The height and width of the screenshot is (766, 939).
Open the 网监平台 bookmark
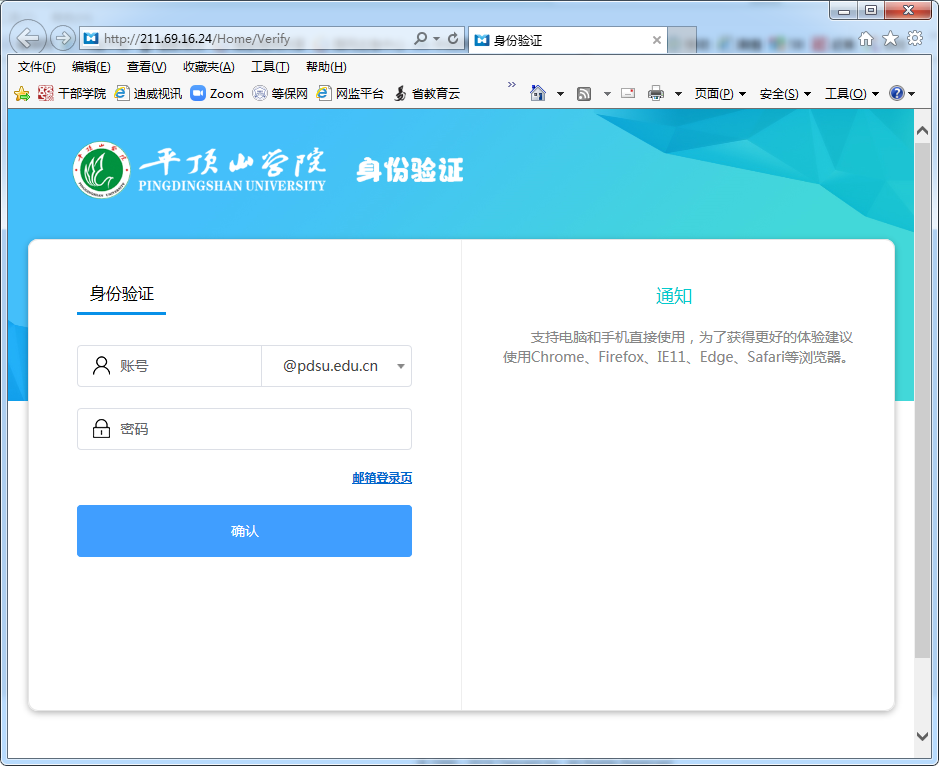(350, 93)
